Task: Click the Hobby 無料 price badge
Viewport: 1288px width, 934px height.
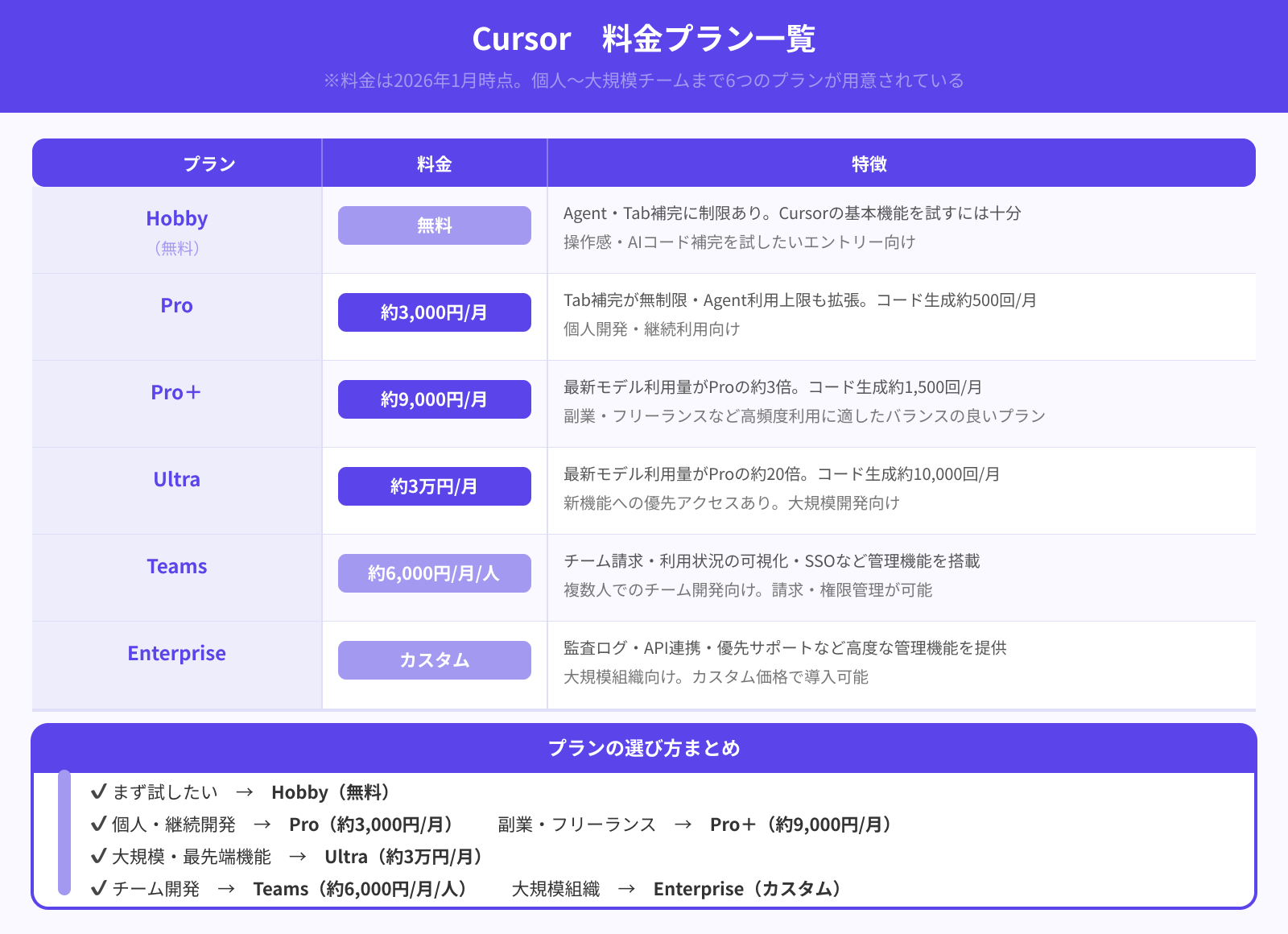Action: tap(434, 225)
